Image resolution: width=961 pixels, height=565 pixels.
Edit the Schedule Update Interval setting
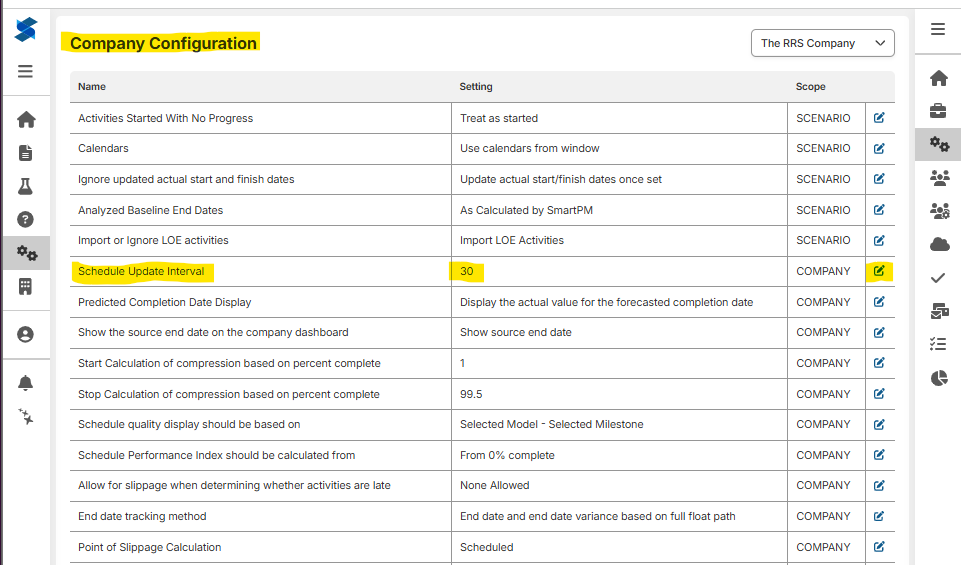pos(879,271)
